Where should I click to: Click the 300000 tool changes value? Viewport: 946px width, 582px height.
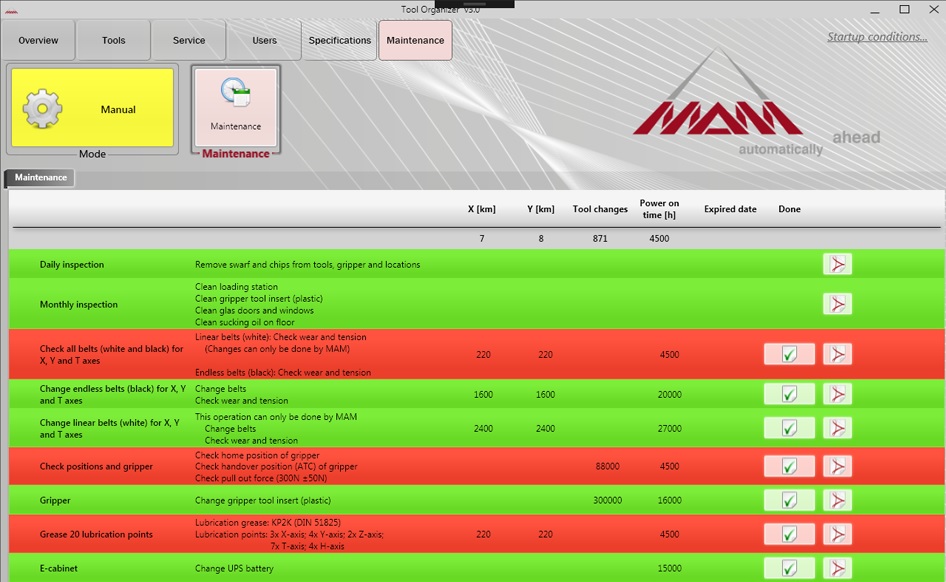pos(607,500)
